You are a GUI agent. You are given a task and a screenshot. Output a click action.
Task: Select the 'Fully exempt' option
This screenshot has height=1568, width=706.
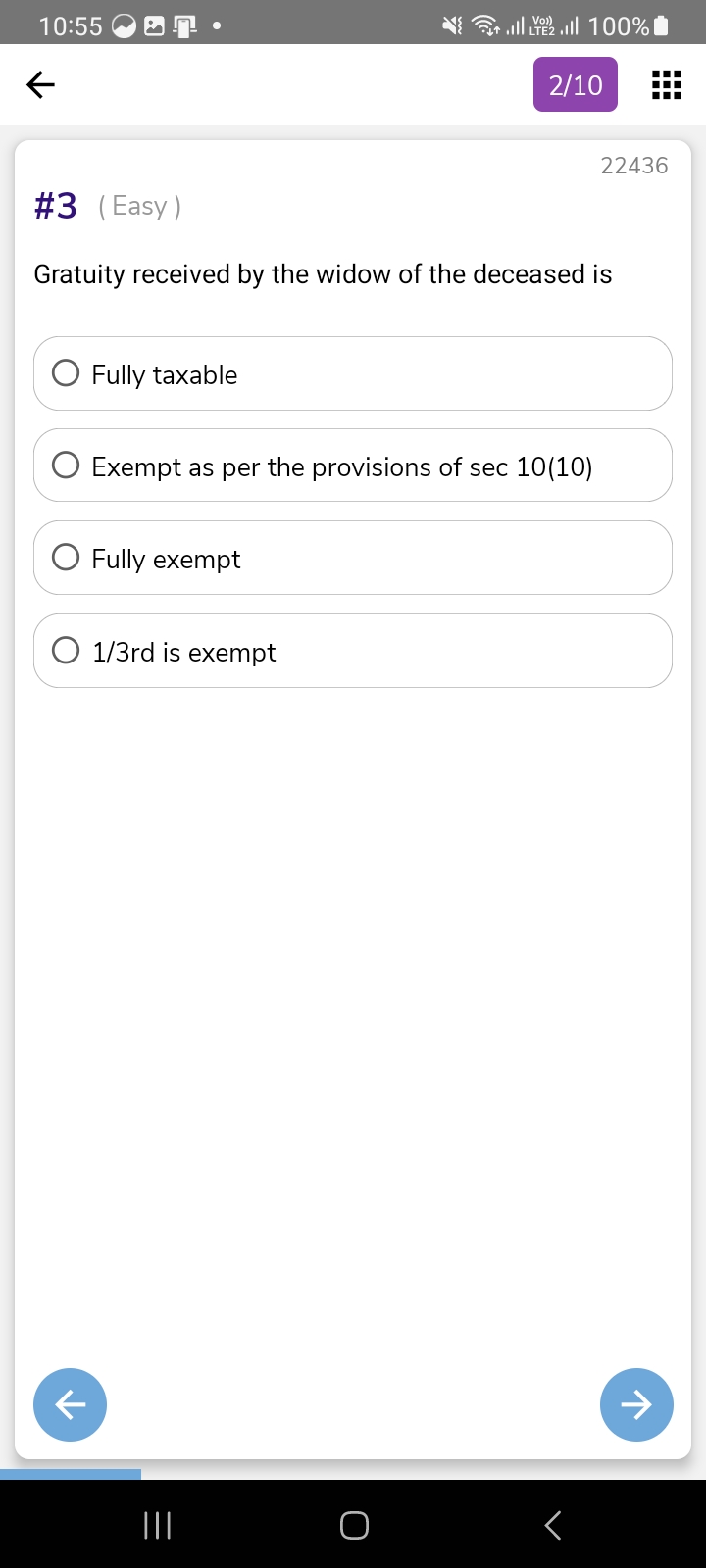[x=66, y=558]
